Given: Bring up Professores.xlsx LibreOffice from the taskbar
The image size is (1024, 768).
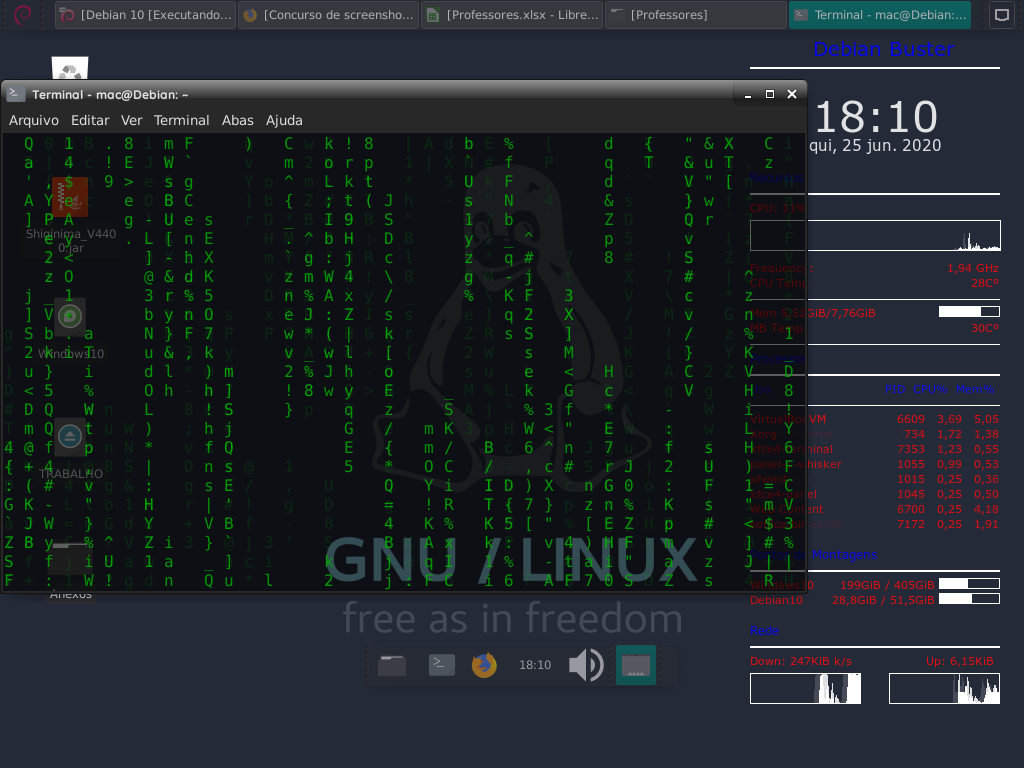Looking at the screenshot, I should pos(512,15).
